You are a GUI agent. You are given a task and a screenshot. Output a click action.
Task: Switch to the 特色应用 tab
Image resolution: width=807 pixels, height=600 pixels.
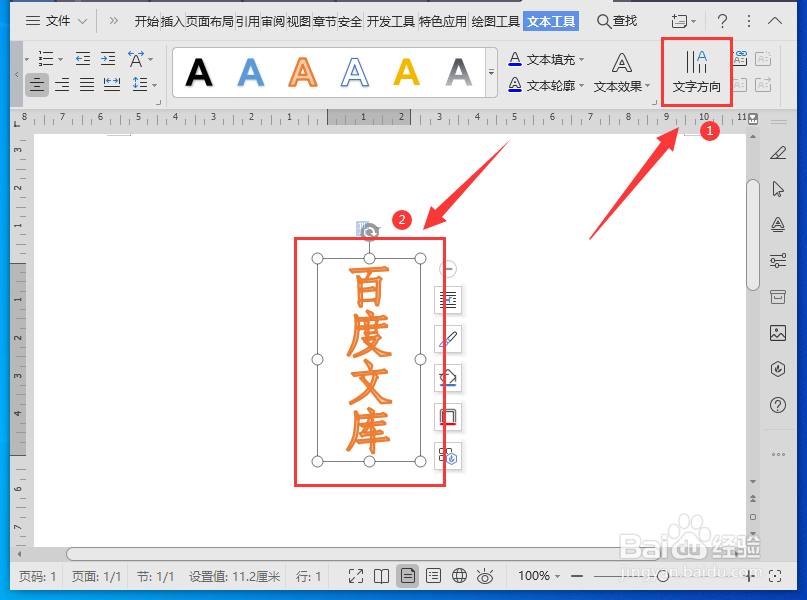click(443, 21)
